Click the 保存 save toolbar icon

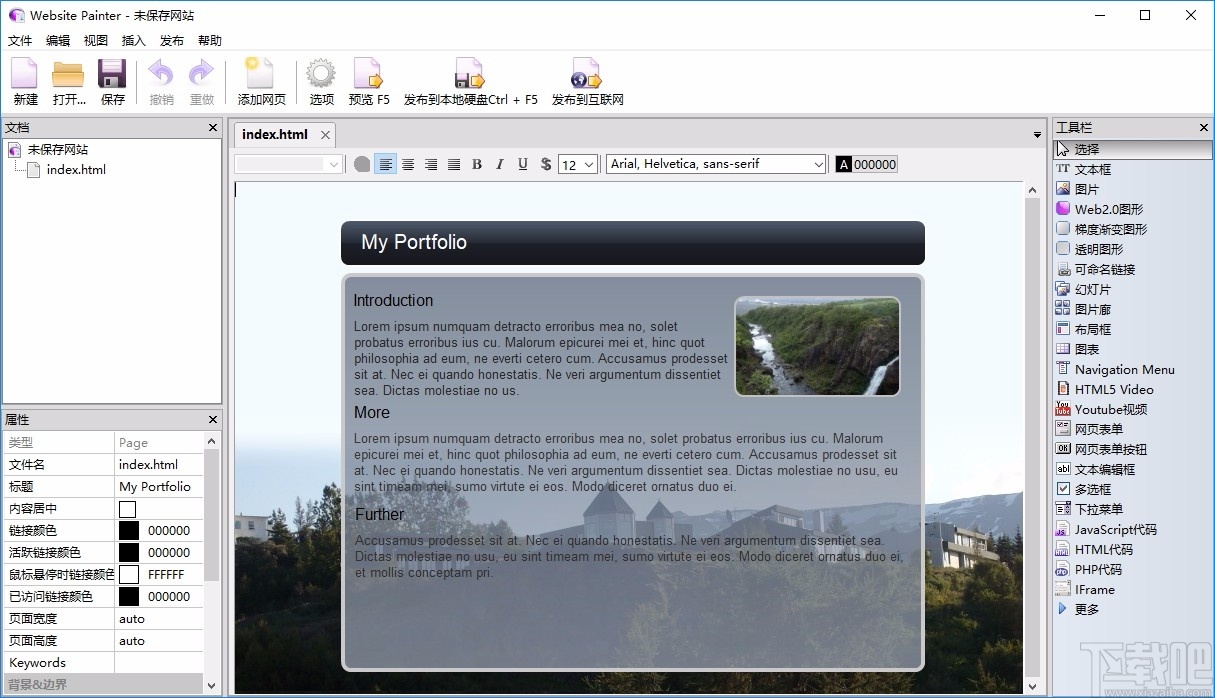click(111, 80)
